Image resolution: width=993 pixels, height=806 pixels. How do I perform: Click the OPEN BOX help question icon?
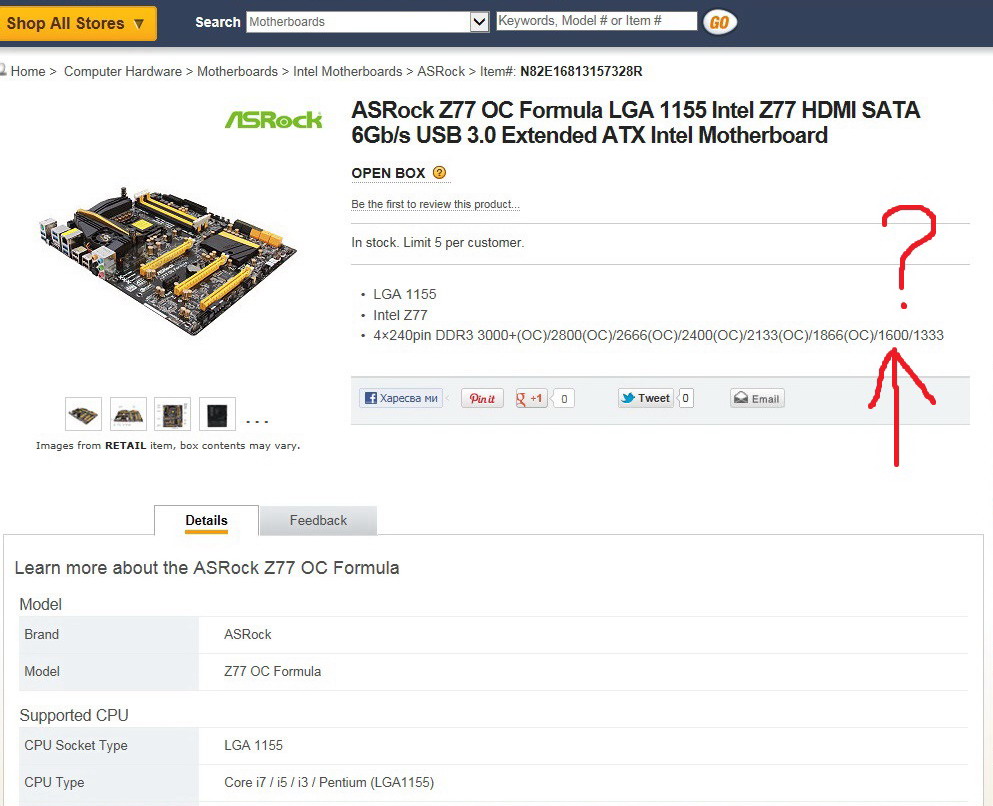tap(439, 172)
